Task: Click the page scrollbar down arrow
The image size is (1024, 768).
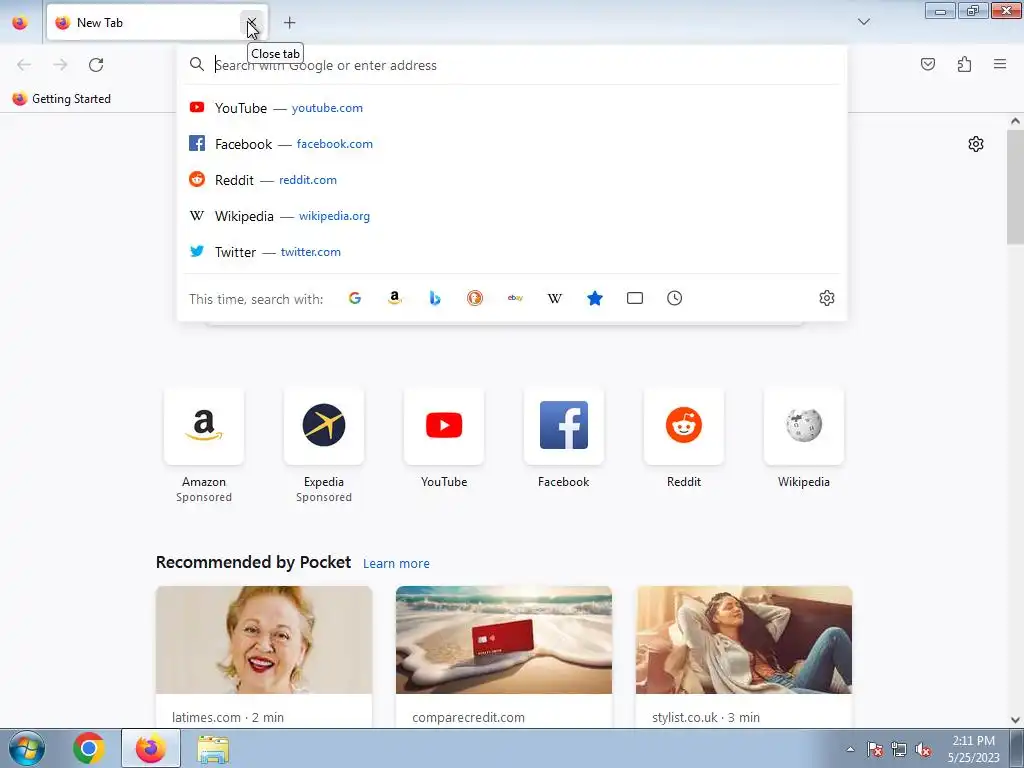Action: (1015, 720)
